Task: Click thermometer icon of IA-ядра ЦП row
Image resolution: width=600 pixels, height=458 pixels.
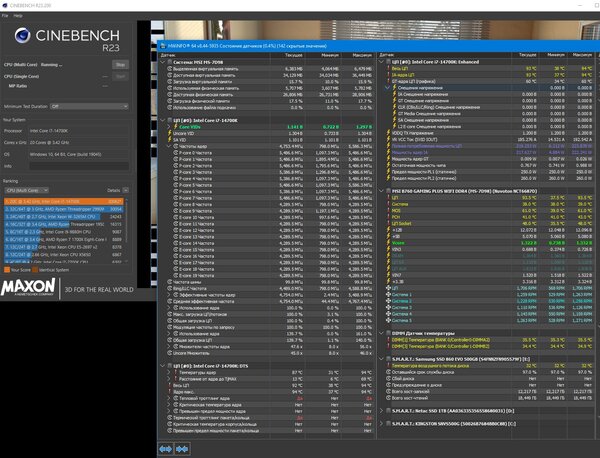Action: 388,75
